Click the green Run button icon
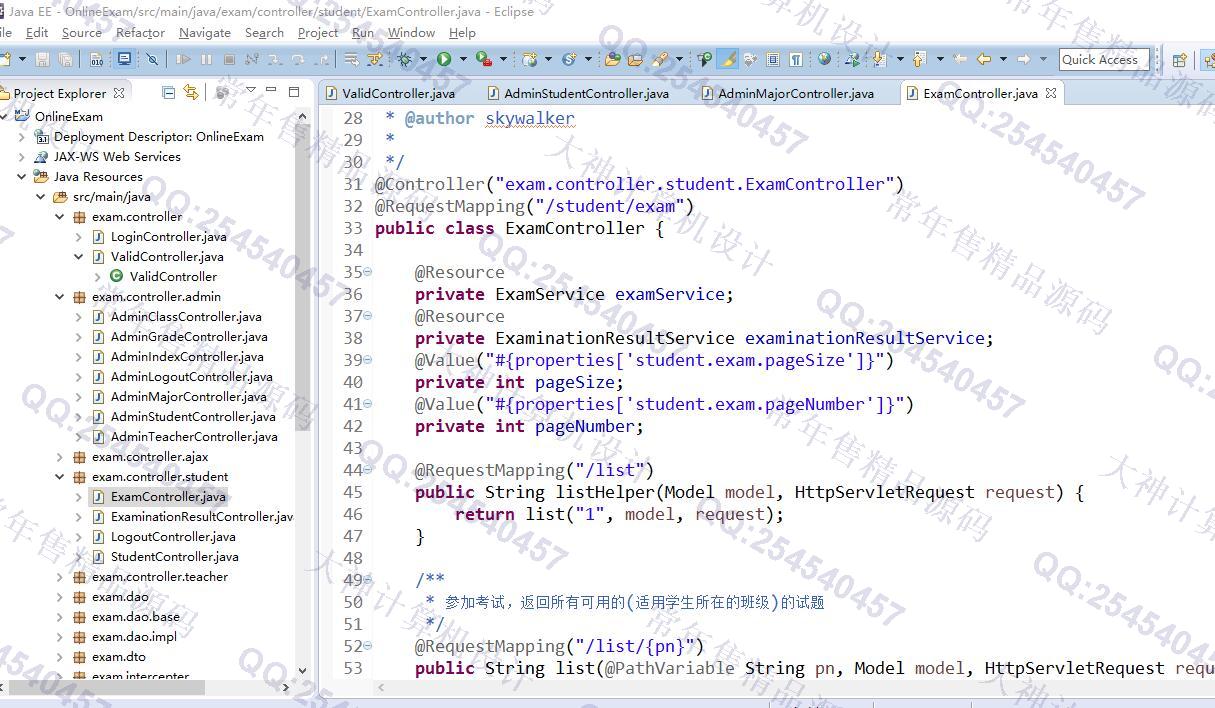 [x=443, y=59]
